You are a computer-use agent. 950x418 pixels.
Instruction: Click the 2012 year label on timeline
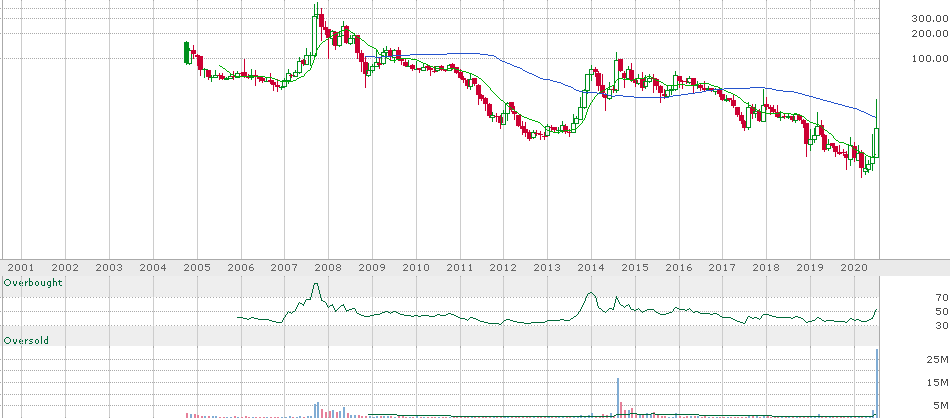coord(503,267)
